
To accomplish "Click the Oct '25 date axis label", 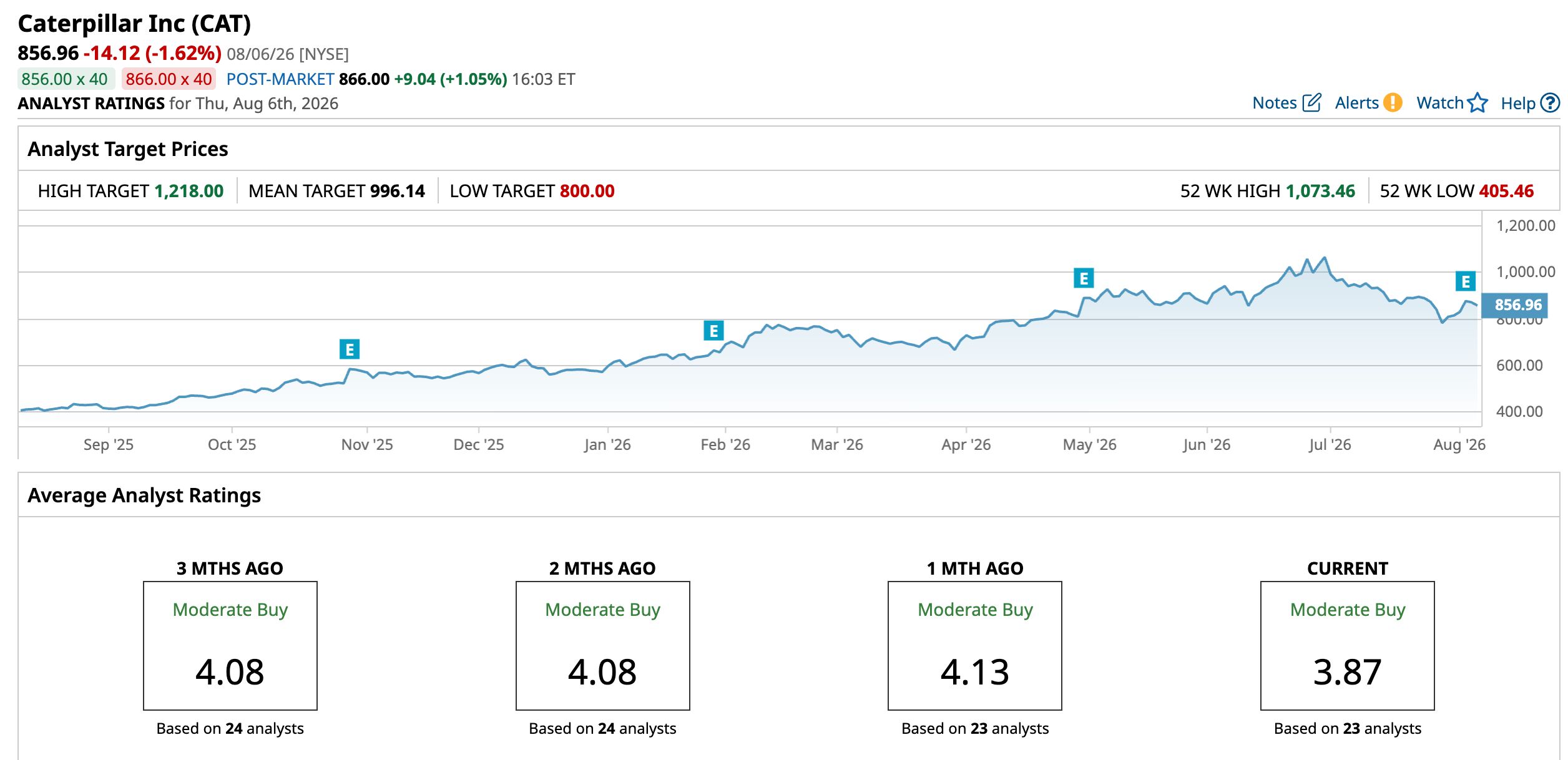I will [x=232, y=445].
